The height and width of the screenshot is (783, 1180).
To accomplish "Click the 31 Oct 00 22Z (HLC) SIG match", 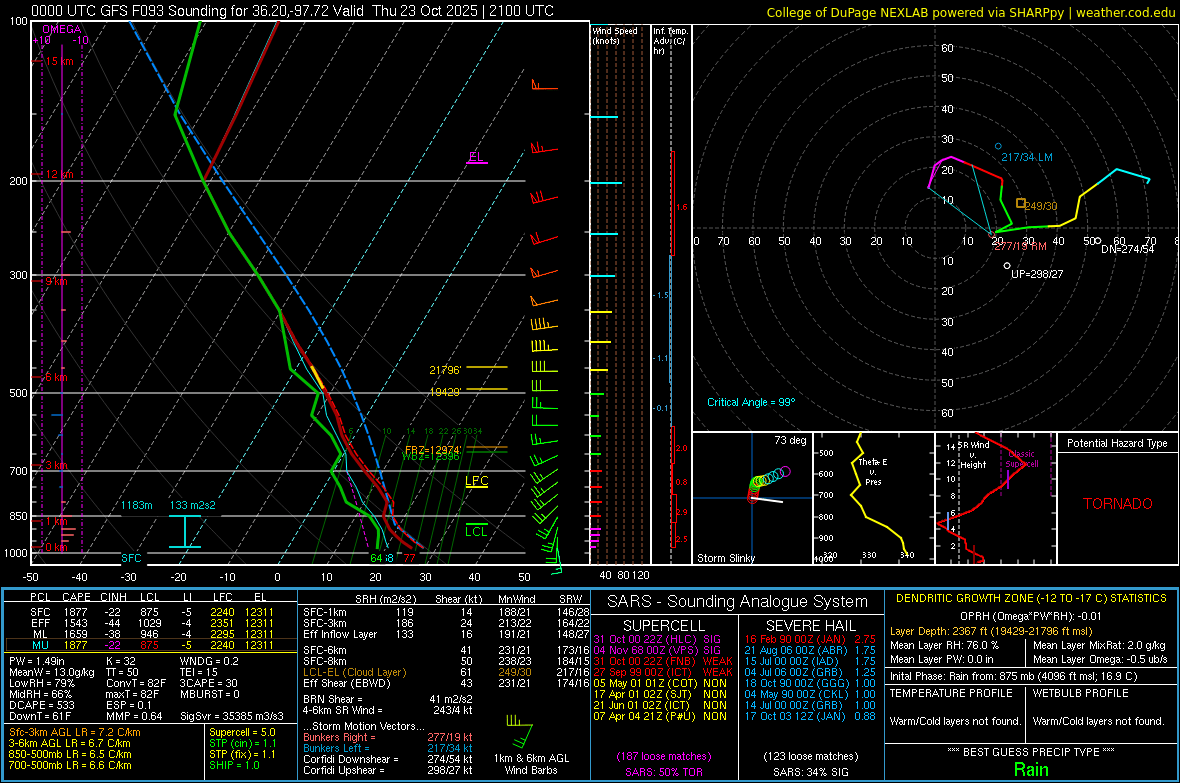I will [x=657, y=639].
